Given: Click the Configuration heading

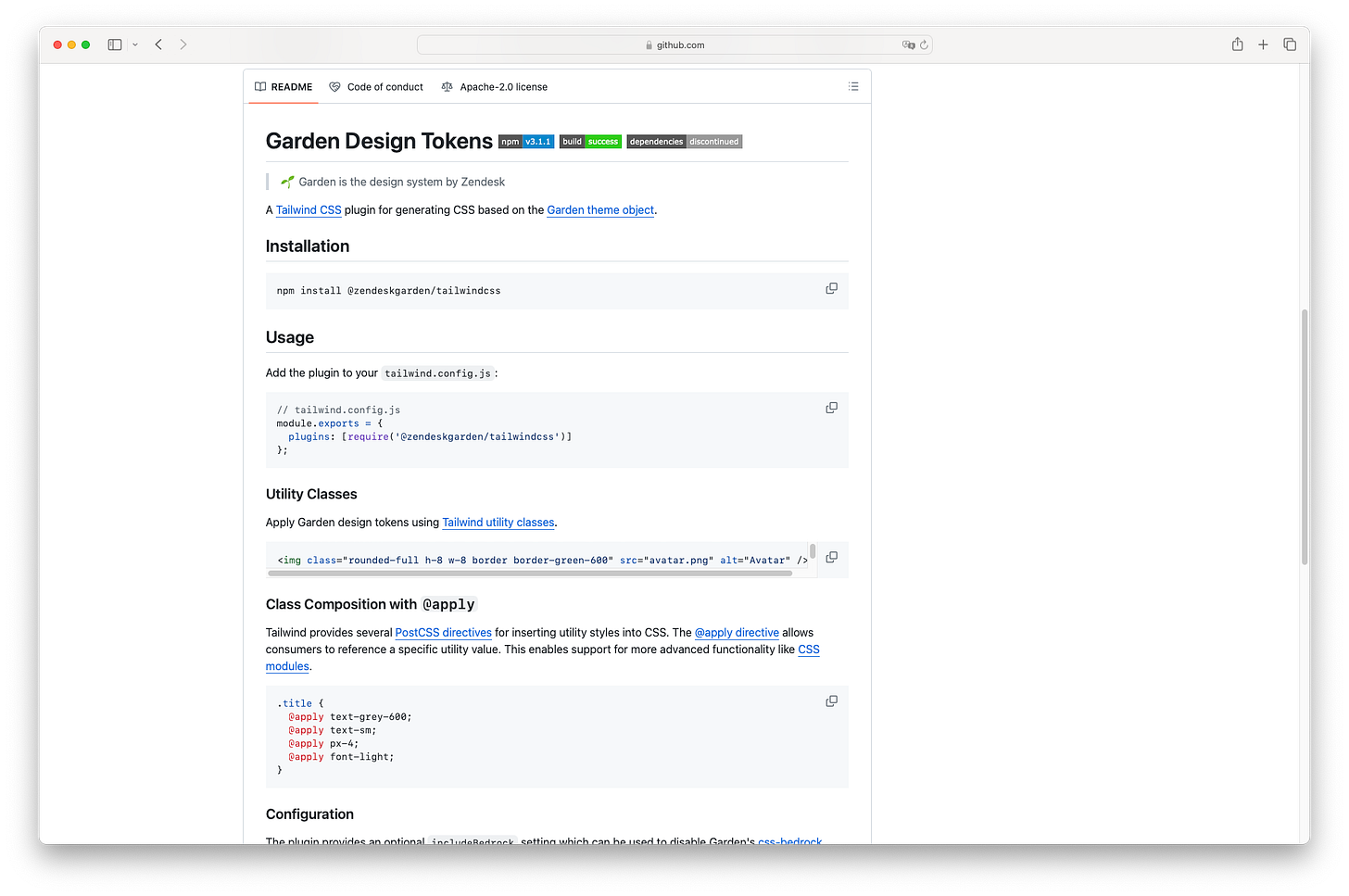Looking at the screenshot, I should 309,814.
